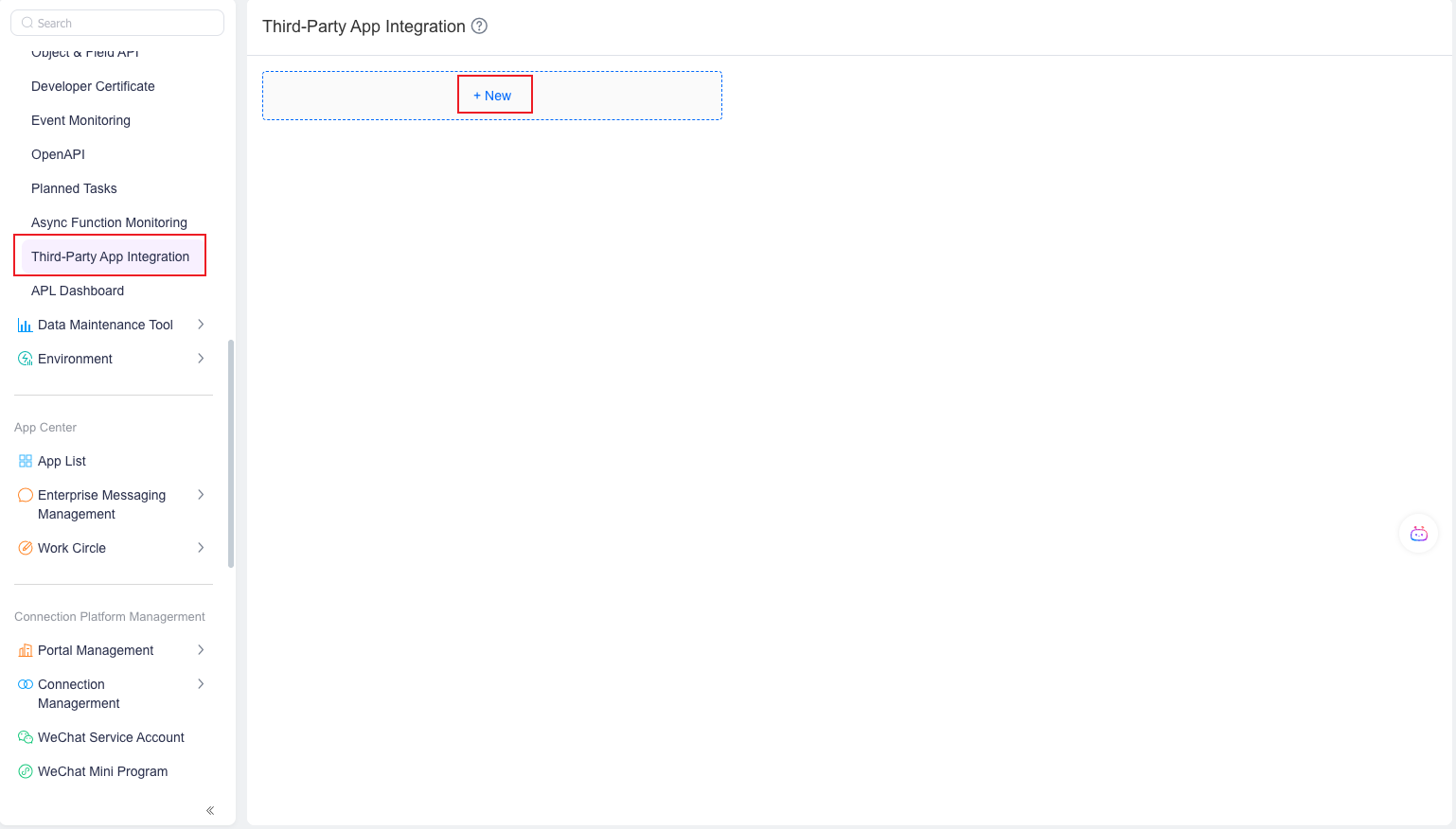Open the AI assistant robot icon
This screenshot has height=829, width=1456.
(1418, 533)
